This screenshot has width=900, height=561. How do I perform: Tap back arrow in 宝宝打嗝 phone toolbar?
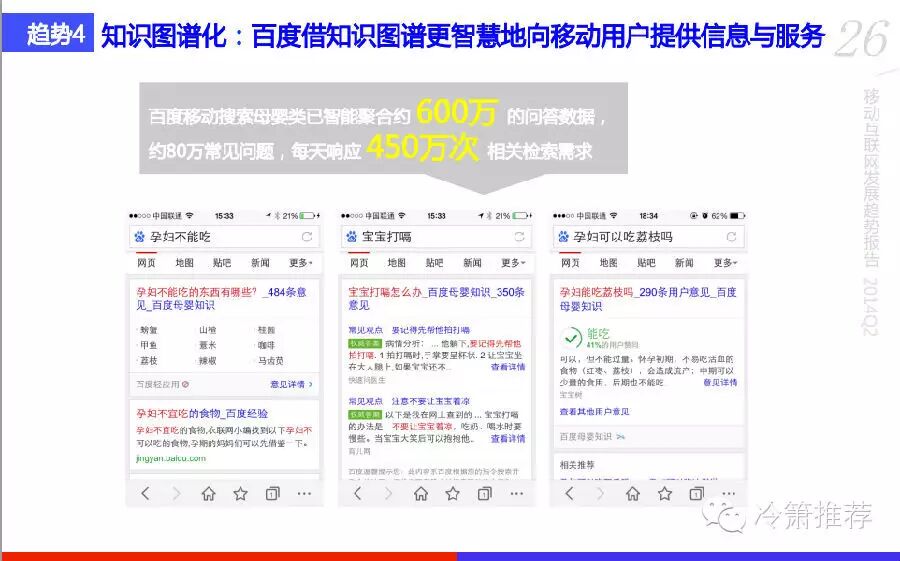358,493
